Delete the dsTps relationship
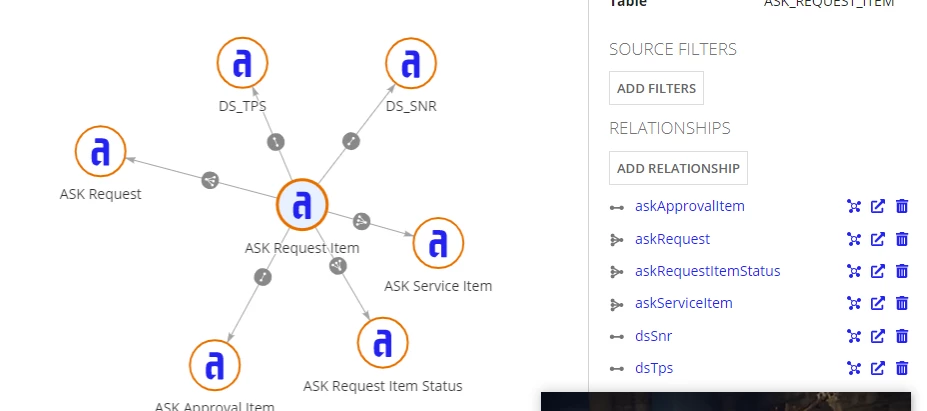 tap(902, 368)
